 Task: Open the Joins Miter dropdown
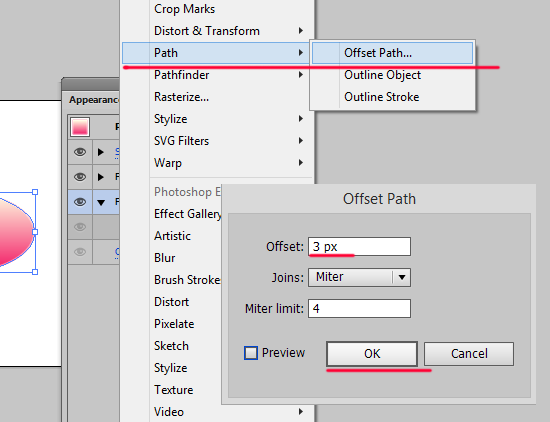point(360,277)
